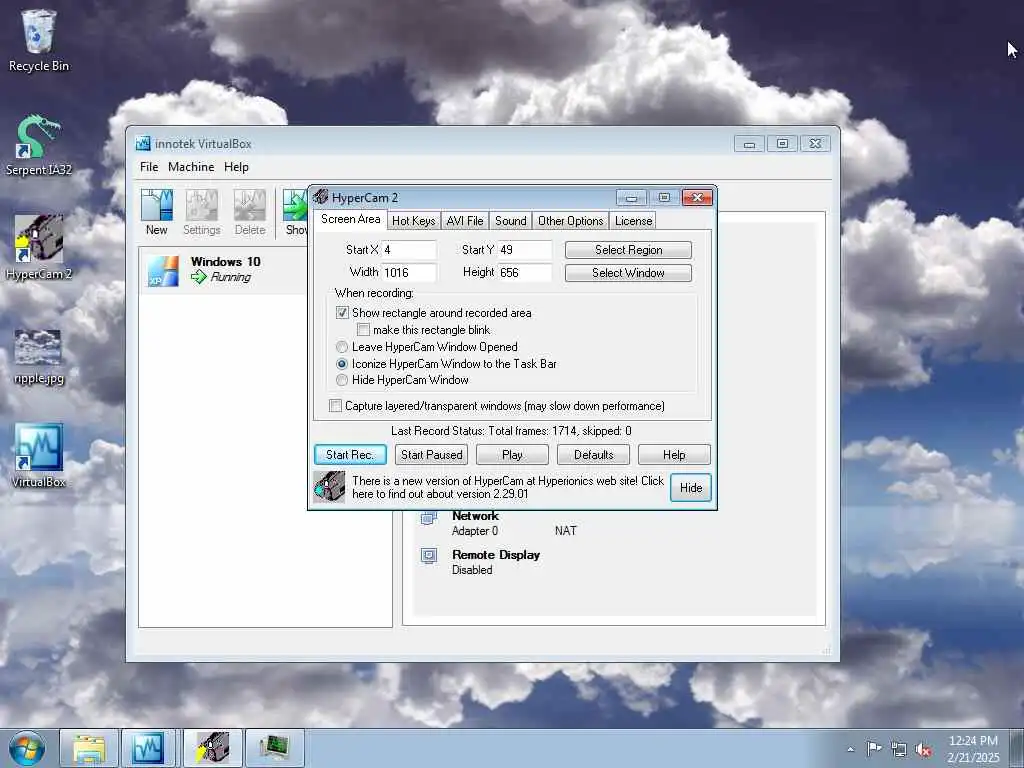Click the 'Last Record Status' total frames text
This screenshot has width=1024, height=768.
[x=511, y=431]
